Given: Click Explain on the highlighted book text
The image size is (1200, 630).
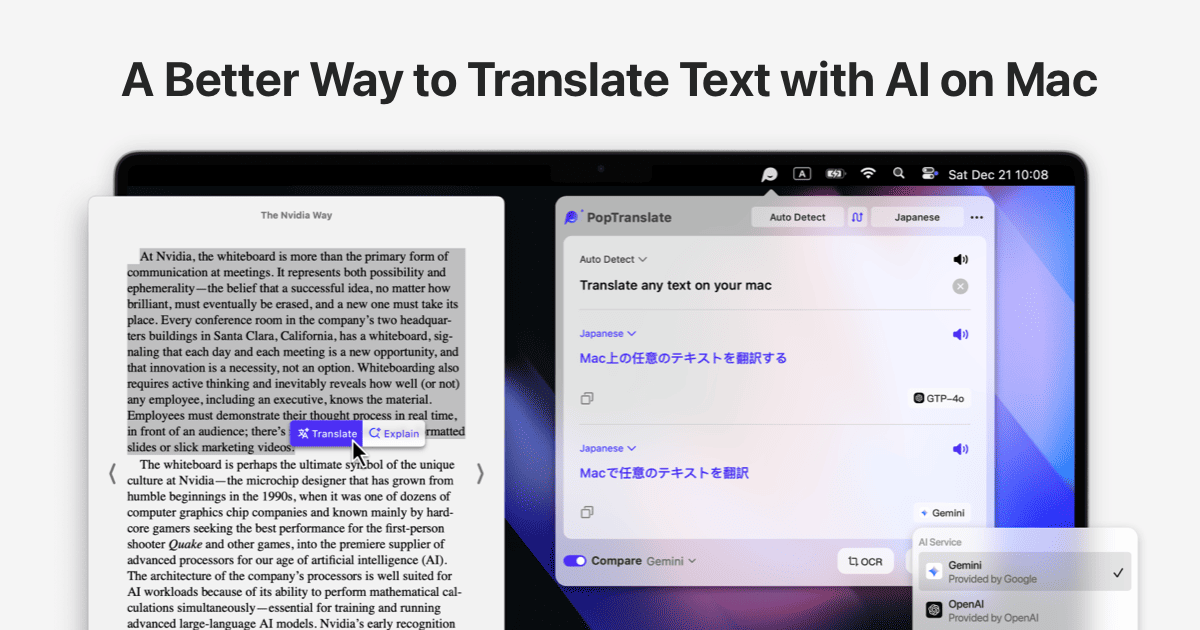Looking at the screenshot, I should pos(394,433).
